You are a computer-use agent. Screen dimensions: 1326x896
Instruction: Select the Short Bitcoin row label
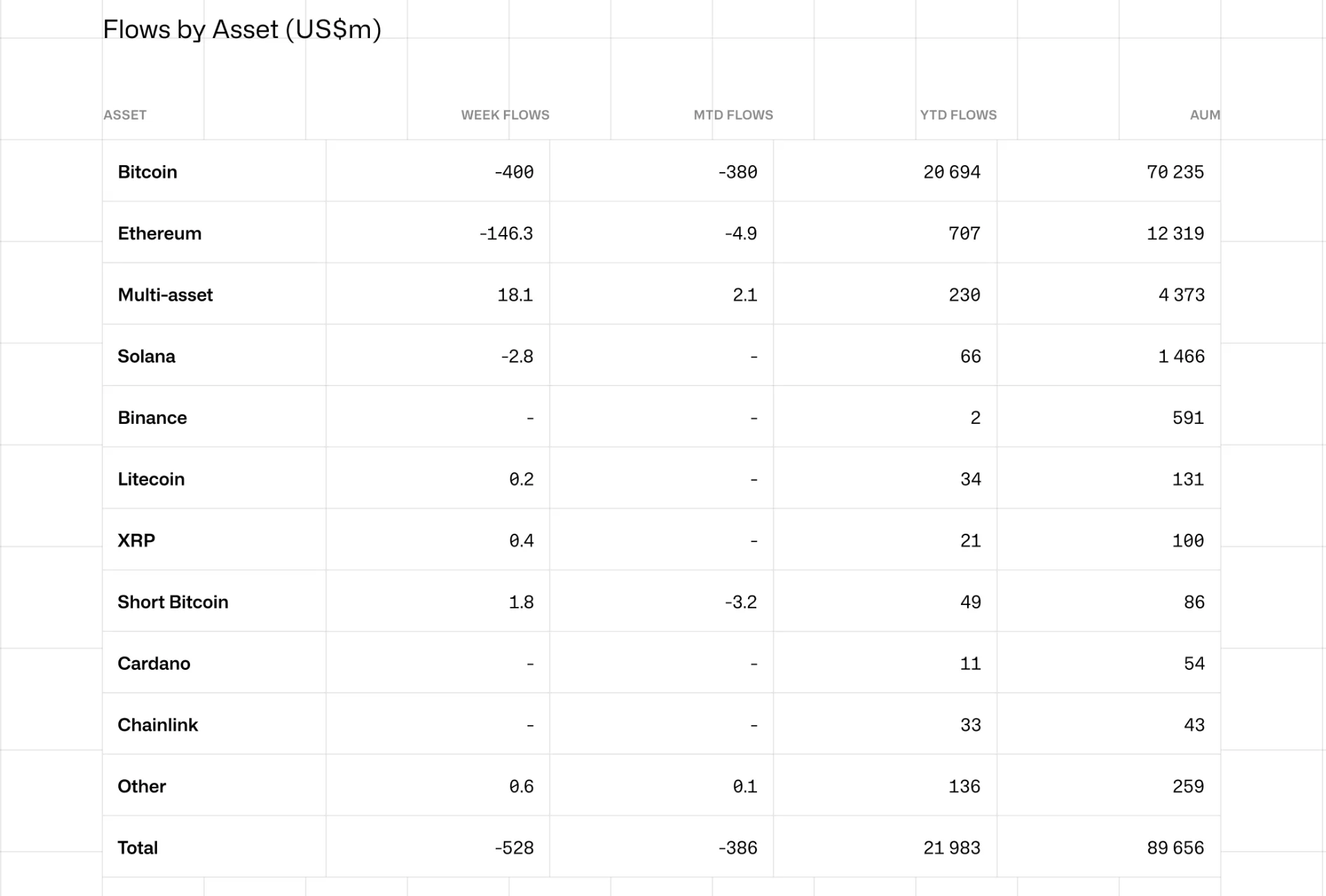pyautogui.click(x=173, y=602)
